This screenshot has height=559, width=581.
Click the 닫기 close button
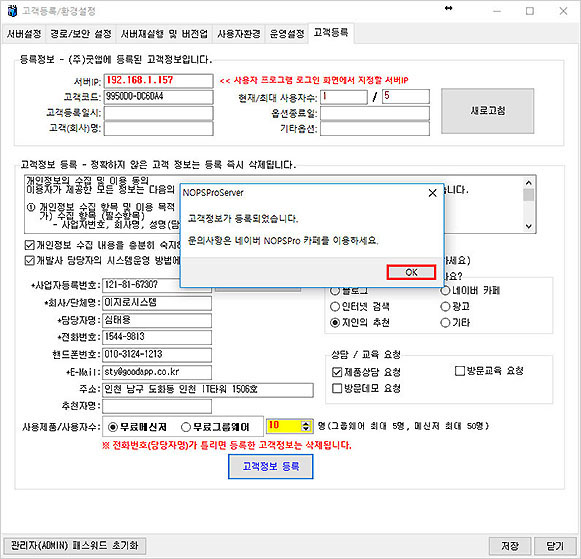click(555, 546)
